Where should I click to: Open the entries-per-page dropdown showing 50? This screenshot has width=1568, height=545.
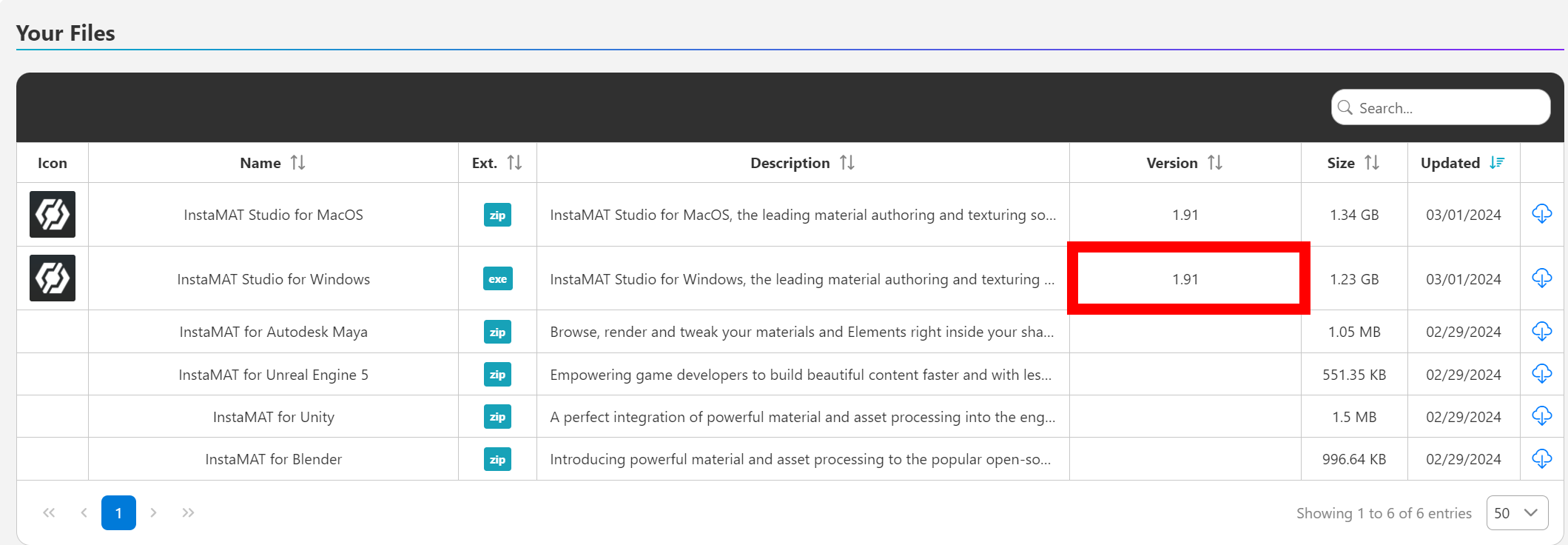[x=1516, y=513]
